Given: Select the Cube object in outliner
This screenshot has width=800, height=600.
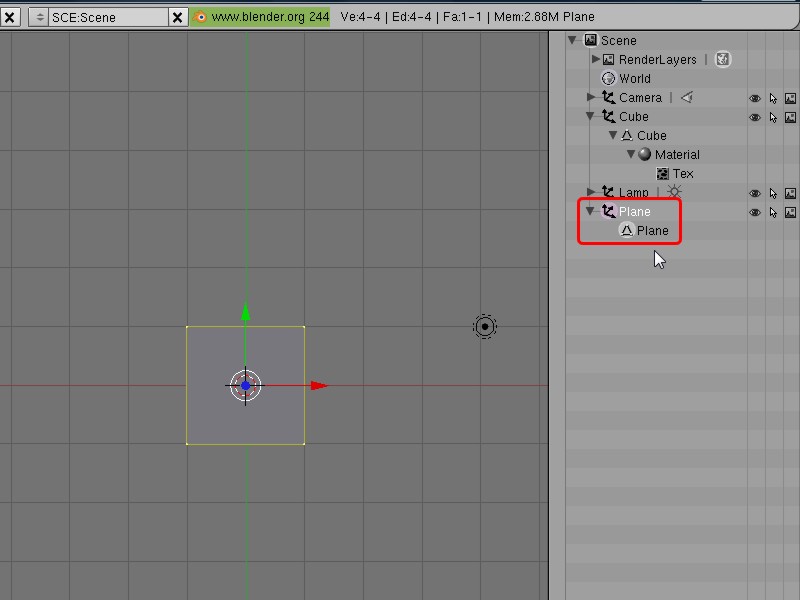Looking at the screenshot, I should pyautogui.click(x=633, y=117).
